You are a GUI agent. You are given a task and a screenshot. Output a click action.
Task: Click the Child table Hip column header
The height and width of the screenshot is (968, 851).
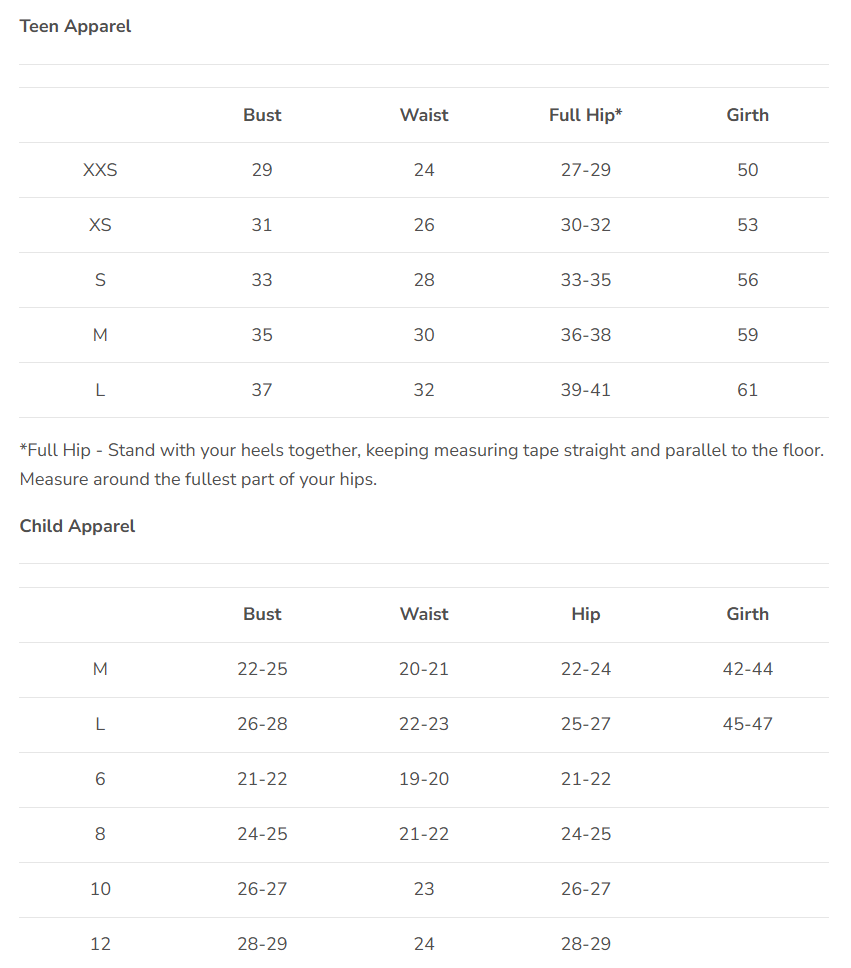pyautogui.click(x=585, y=614)
